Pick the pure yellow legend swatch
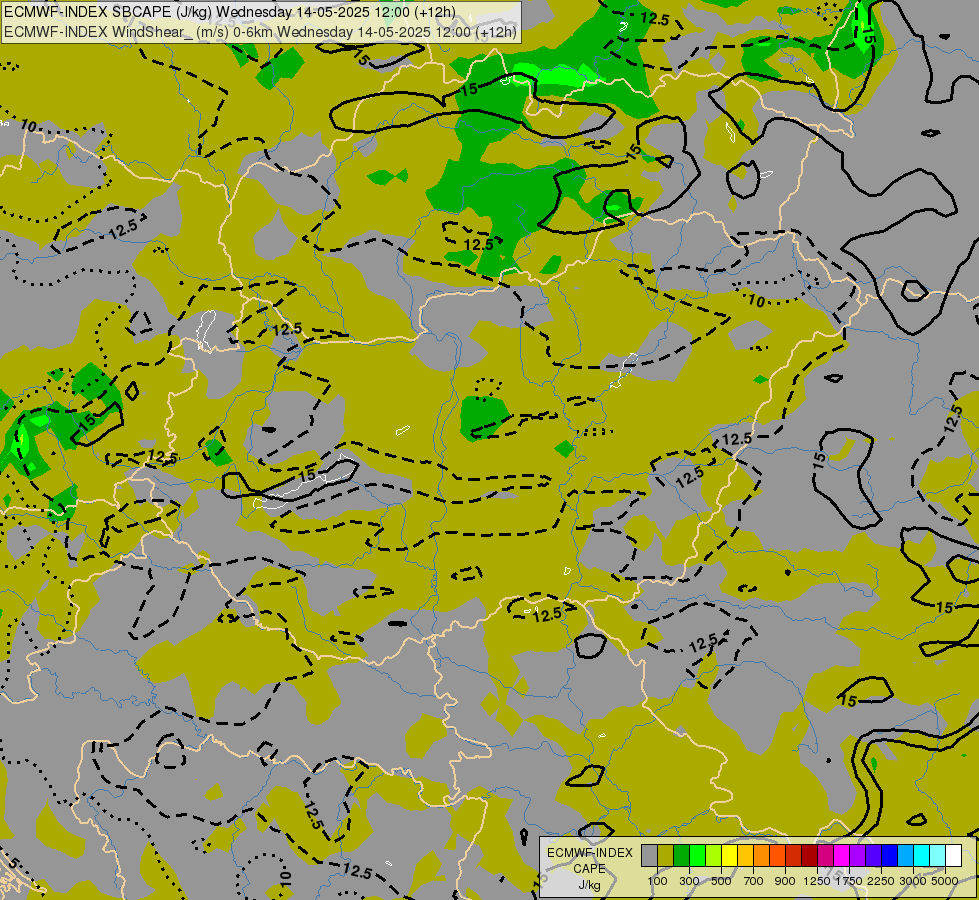The width and height of the screenshot is (979, 900). point(729,856)
